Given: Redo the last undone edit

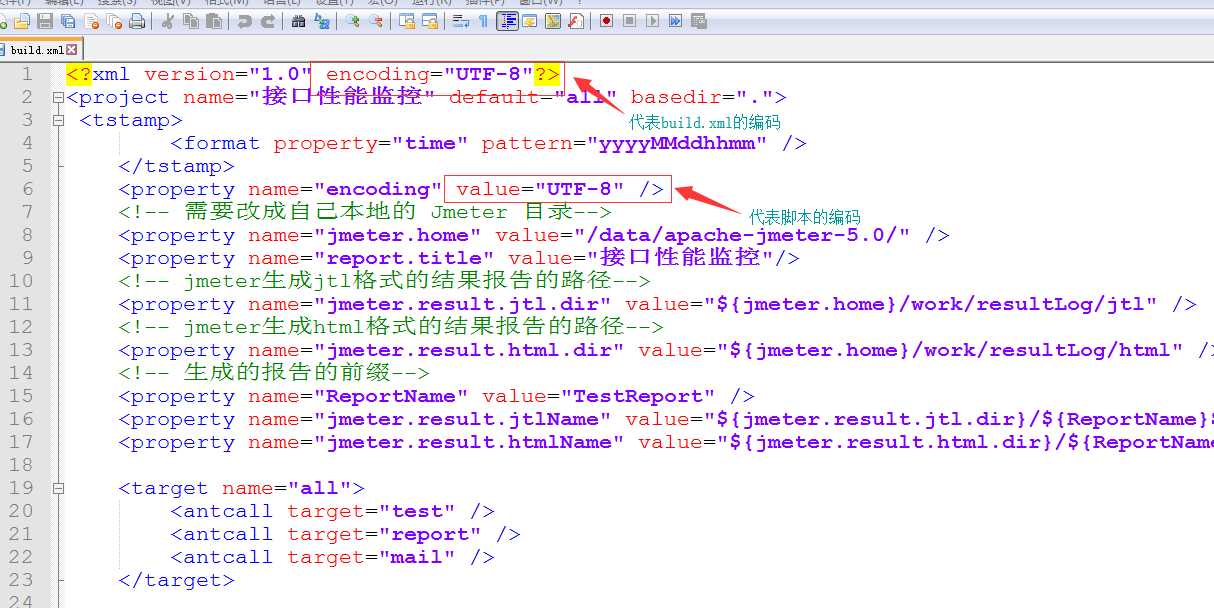Looking at the screenshot, I should (267, 21).
